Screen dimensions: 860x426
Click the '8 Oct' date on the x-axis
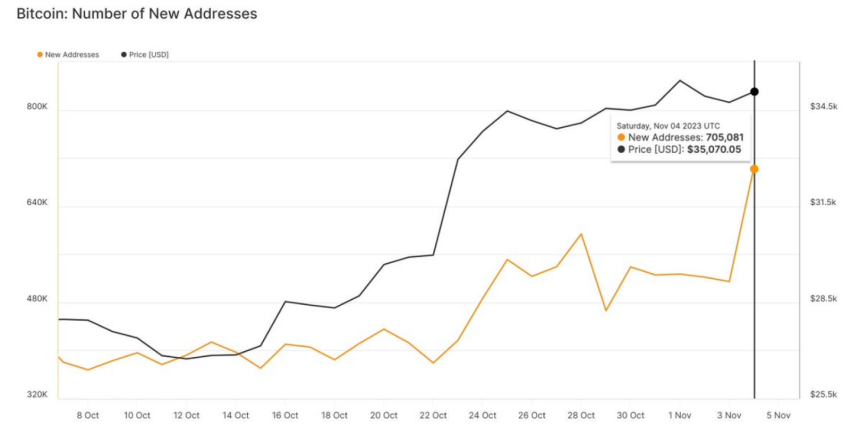pos(88,415)
